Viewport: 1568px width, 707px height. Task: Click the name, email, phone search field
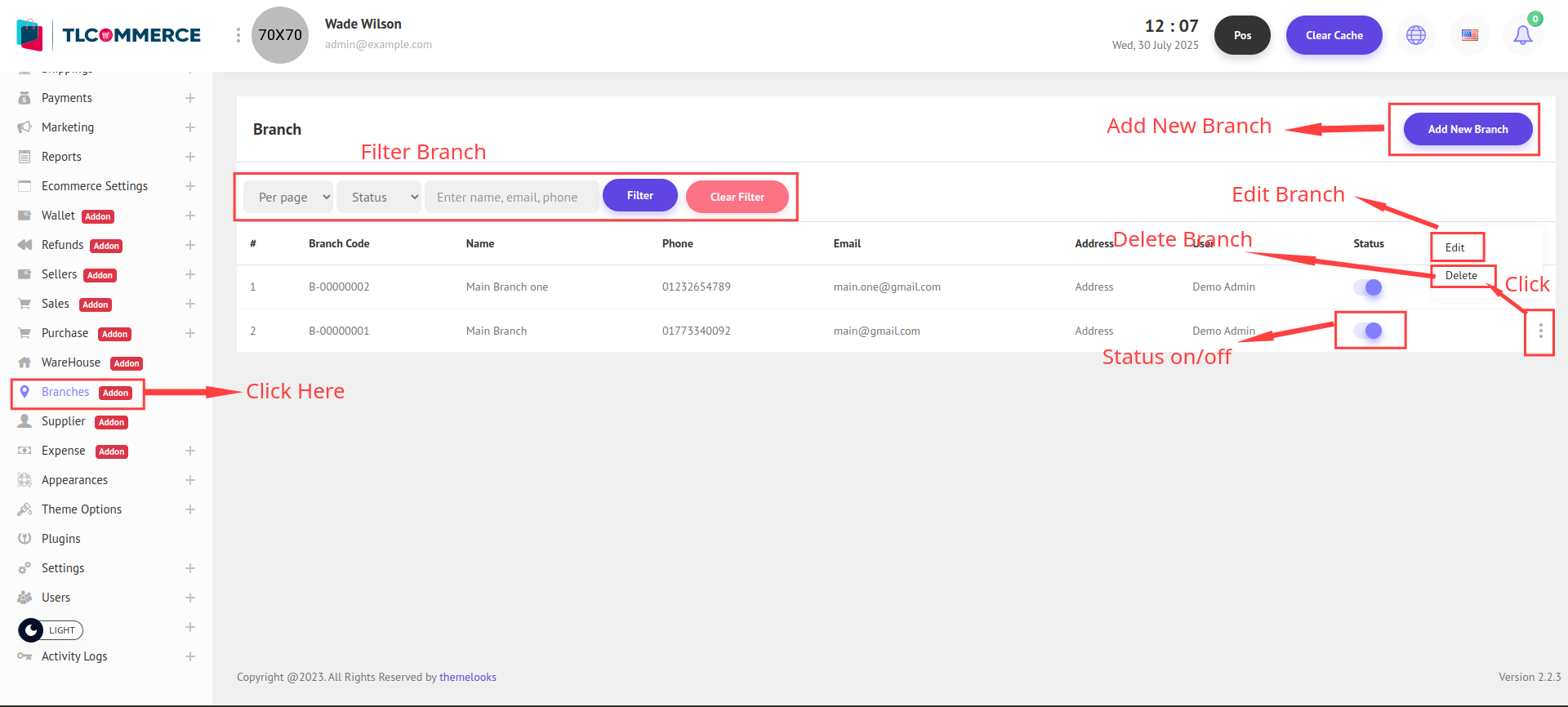tap(512, 197)
